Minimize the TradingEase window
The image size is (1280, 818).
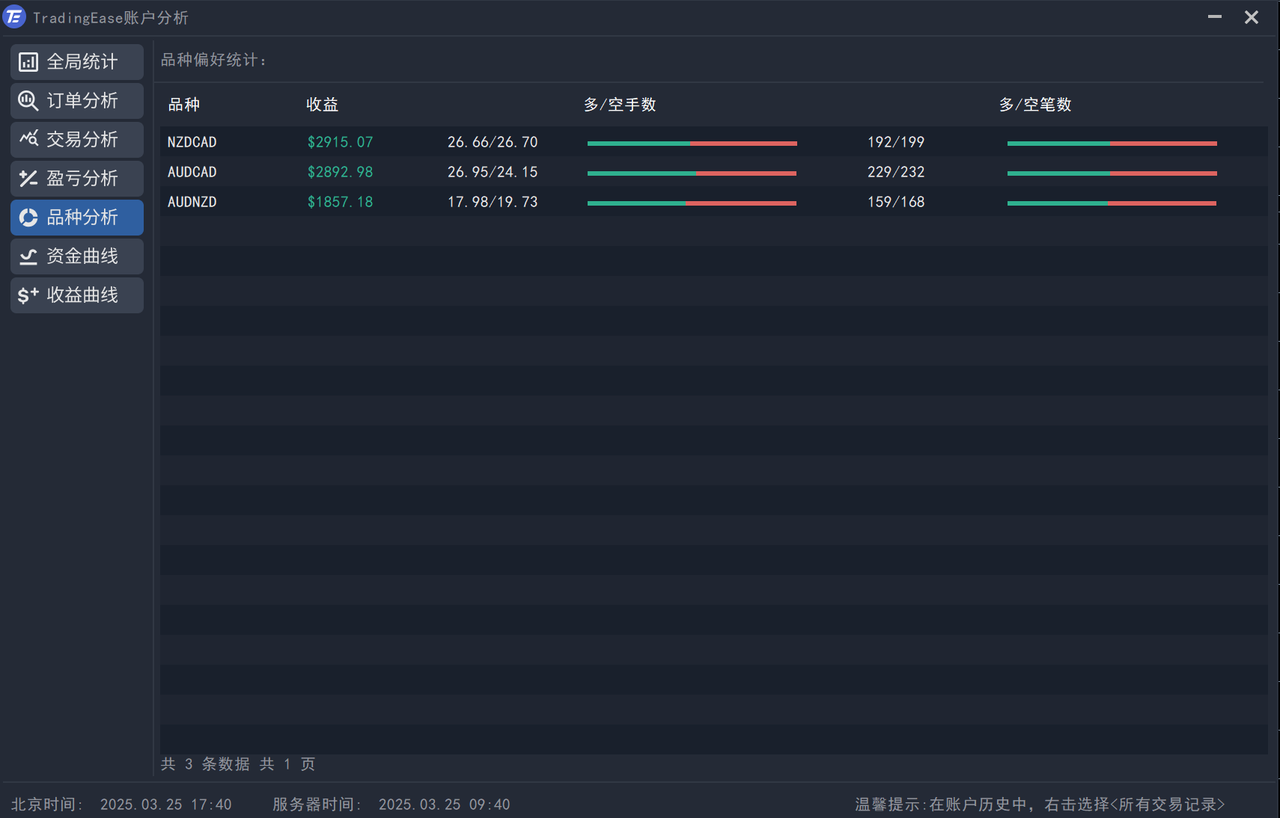point(1214,17)
